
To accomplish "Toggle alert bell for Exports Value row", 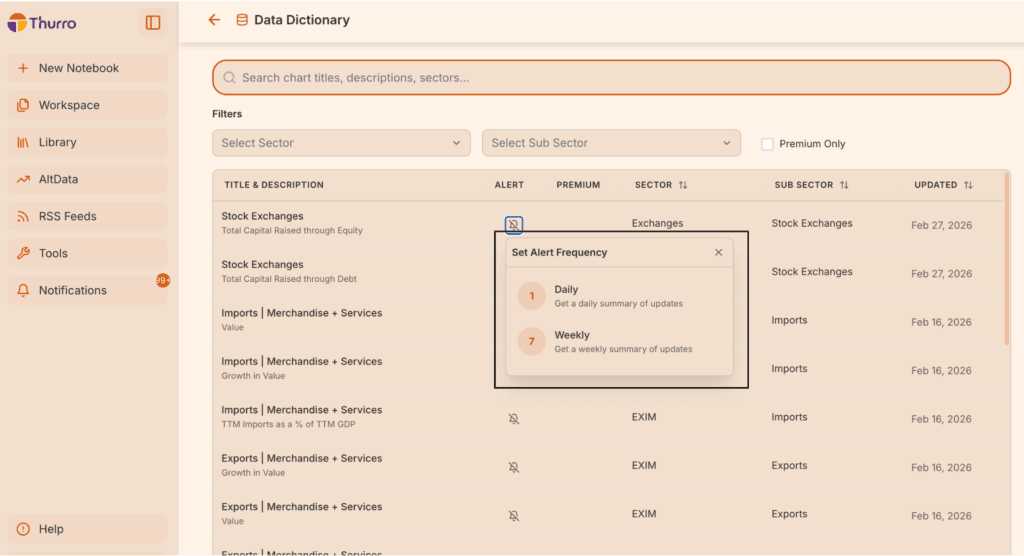I will 514,515.
